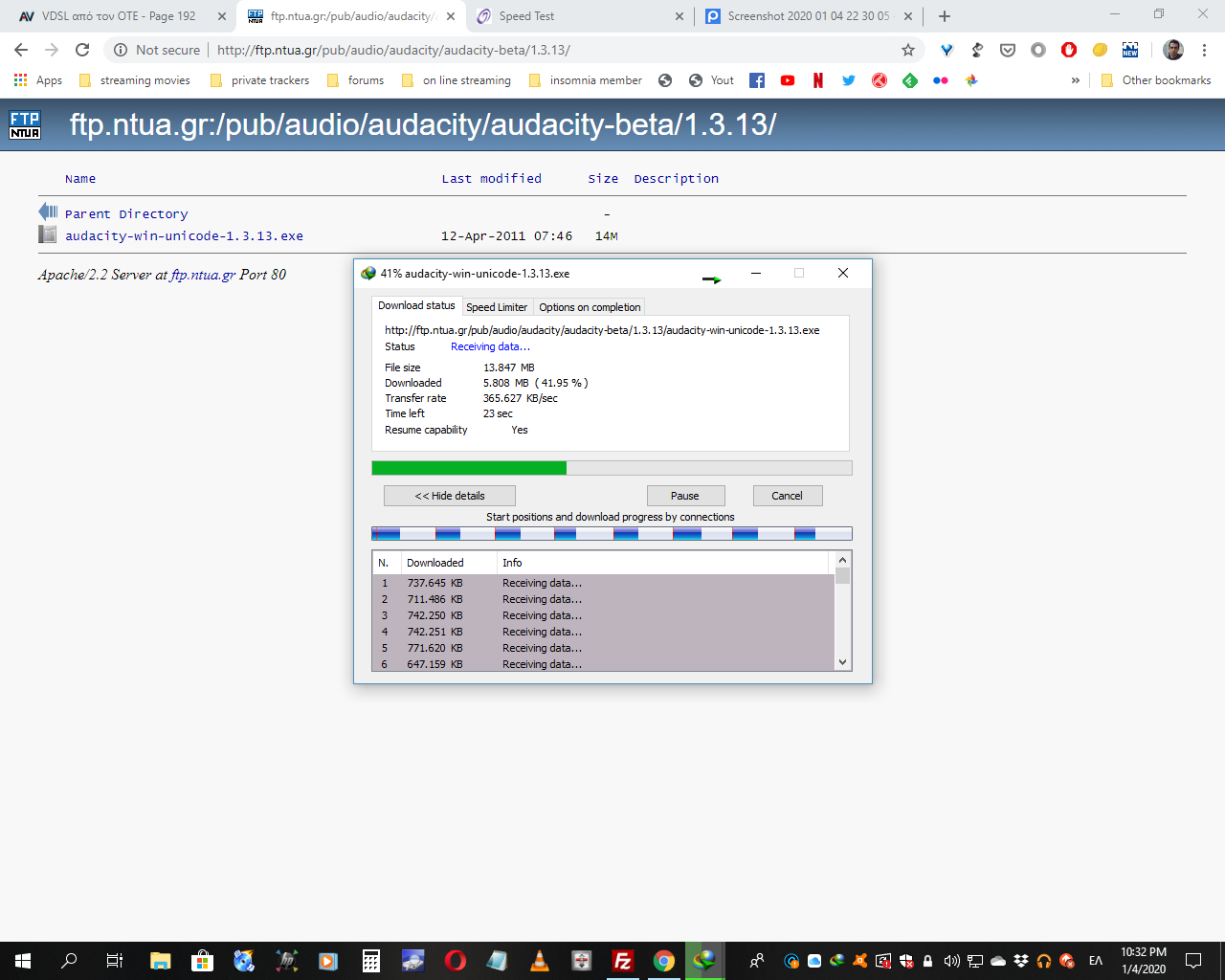This screenshot has width=1225, height=980.
Task: Open the private trackers bookmark folder
Action: pyautogui.click(x=259, y=80)
